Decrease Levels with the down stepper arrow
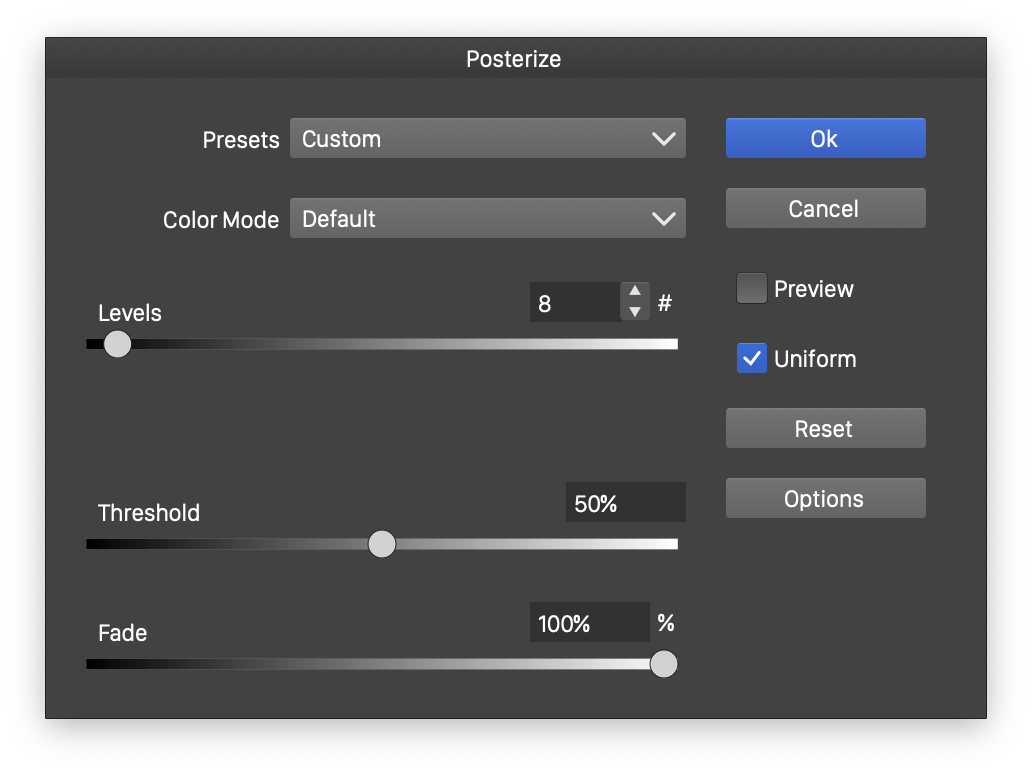This screenshot has height=772, width=1032. pos(635,312)
